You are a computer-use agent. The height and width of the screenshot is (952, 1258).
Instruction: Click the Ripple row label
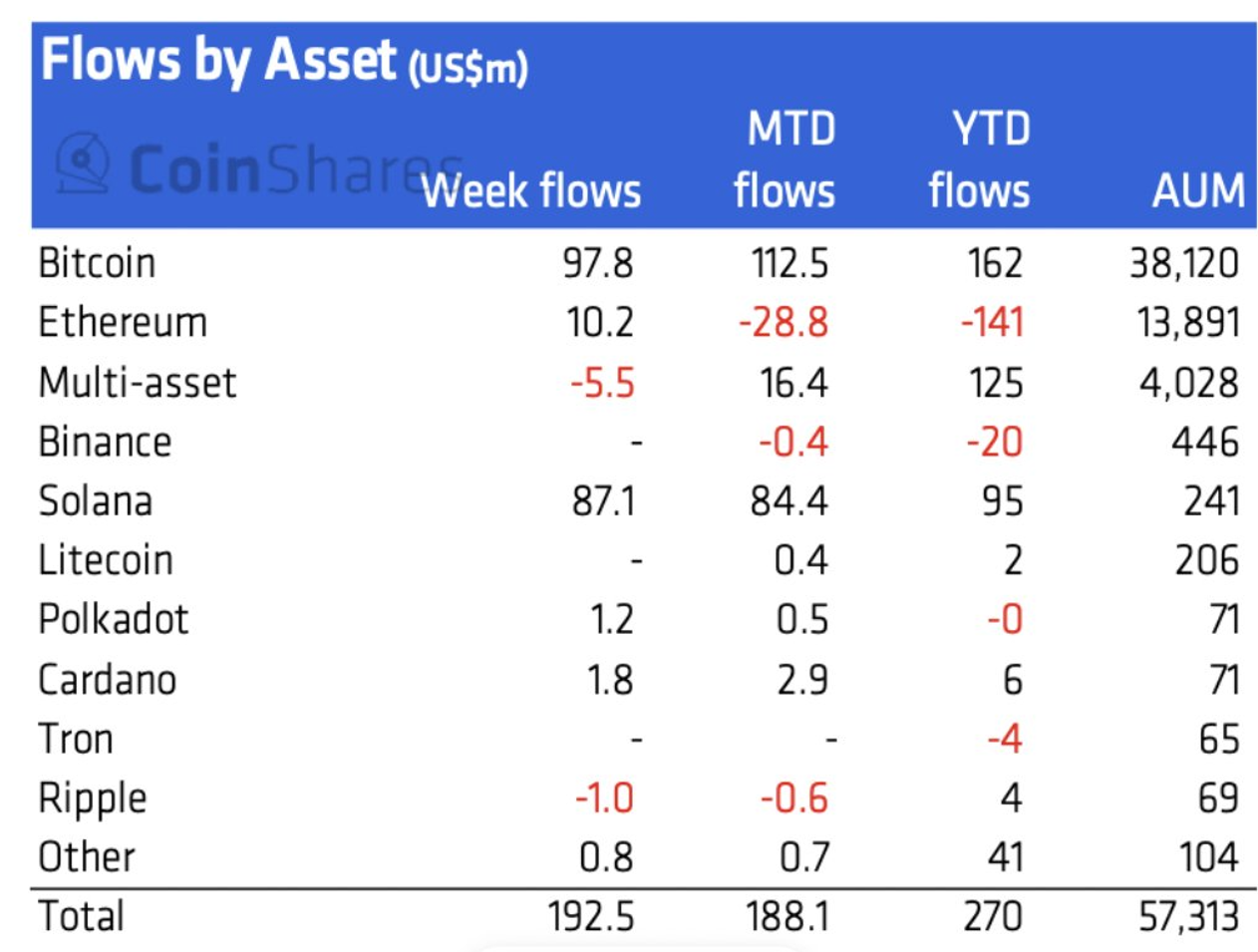coord(93,798)
